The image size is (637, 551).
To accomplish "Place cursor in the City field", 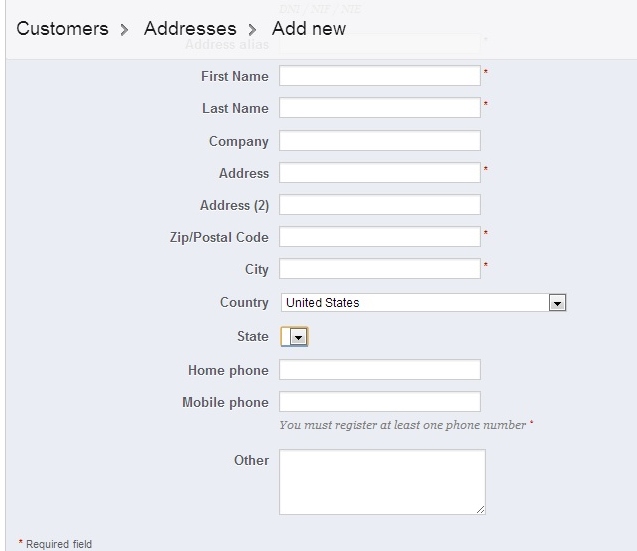I will point(380,269).
